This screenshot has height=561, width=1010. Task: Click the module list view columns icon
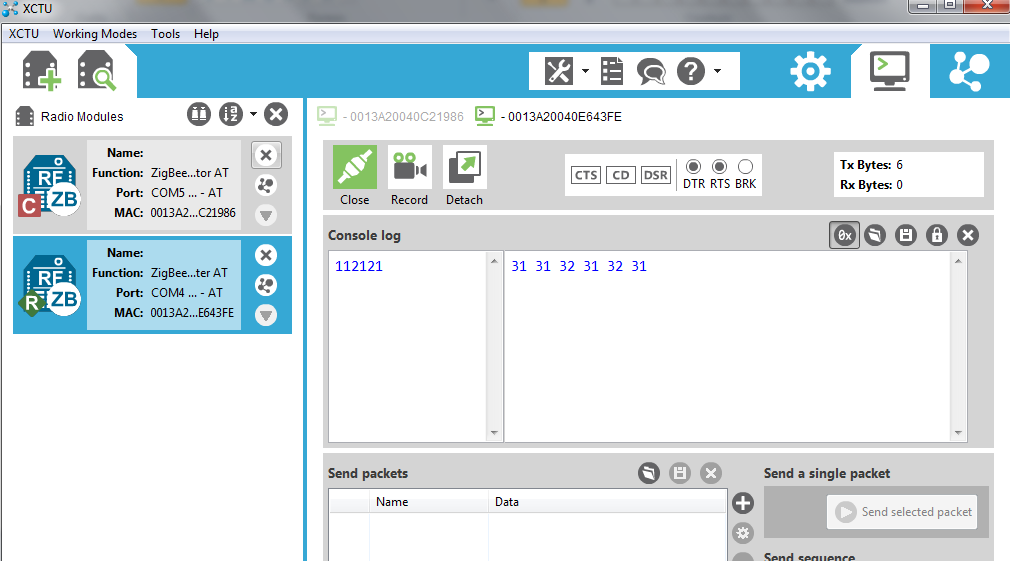199,115
